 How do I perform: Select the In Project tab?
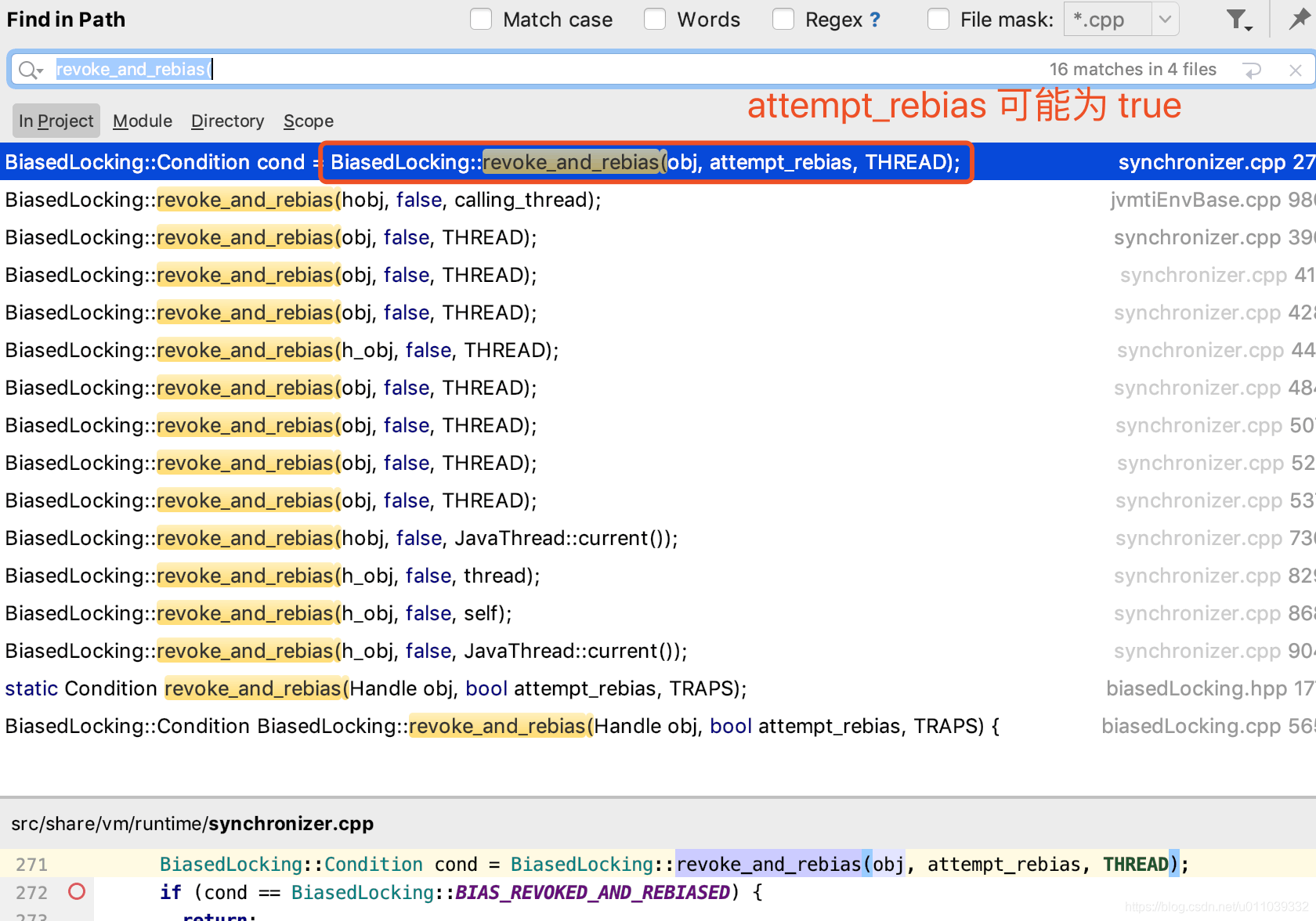coord(56,121)
